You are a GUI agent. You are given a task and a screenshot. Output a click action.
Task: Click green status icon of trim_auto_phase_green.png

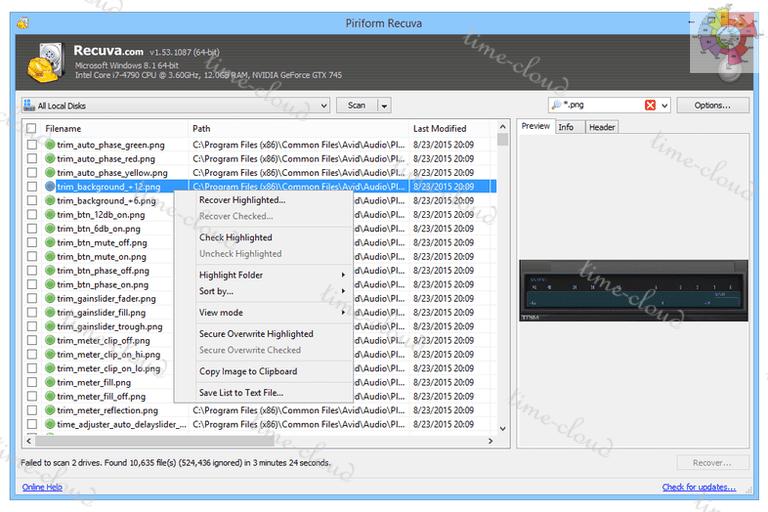coord(50,145)
